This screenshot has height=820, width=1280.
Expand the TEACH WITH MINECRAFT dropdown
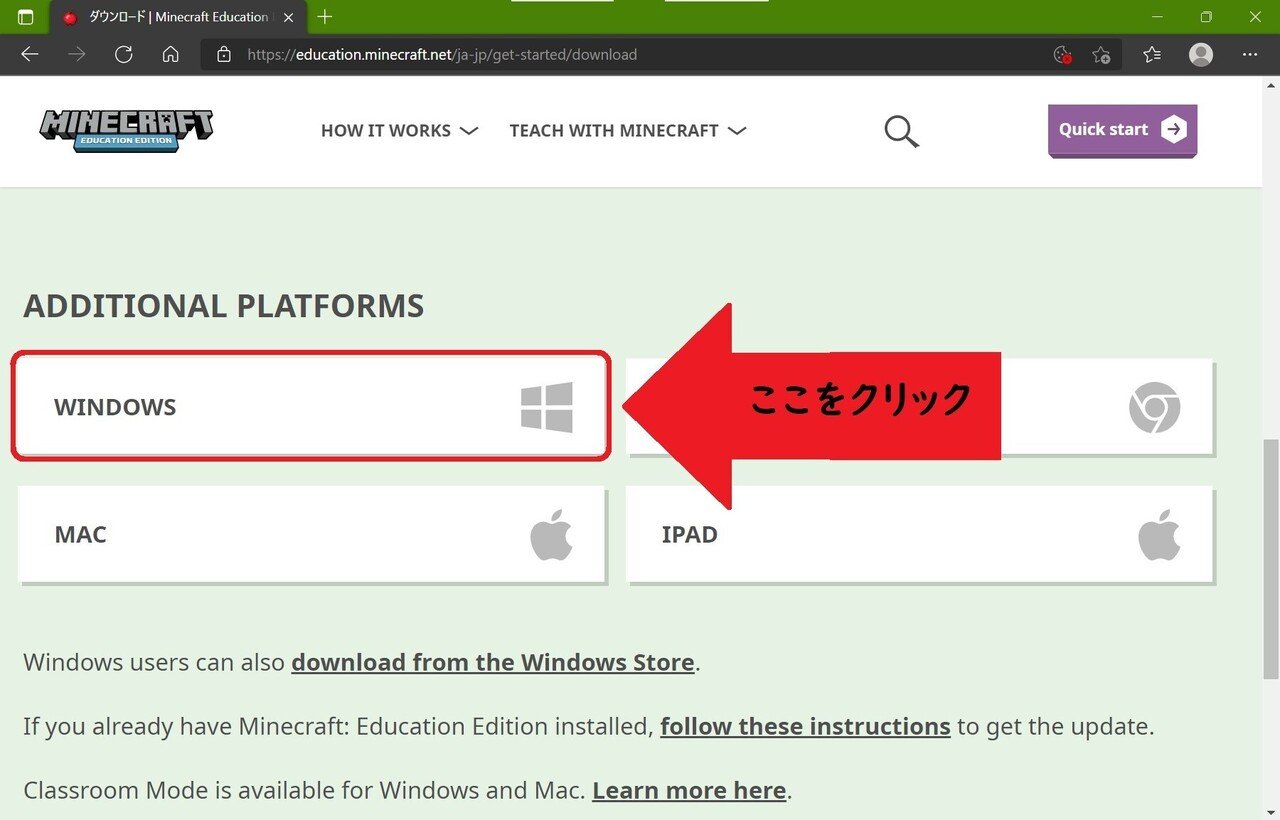click(x=627, y=130)
